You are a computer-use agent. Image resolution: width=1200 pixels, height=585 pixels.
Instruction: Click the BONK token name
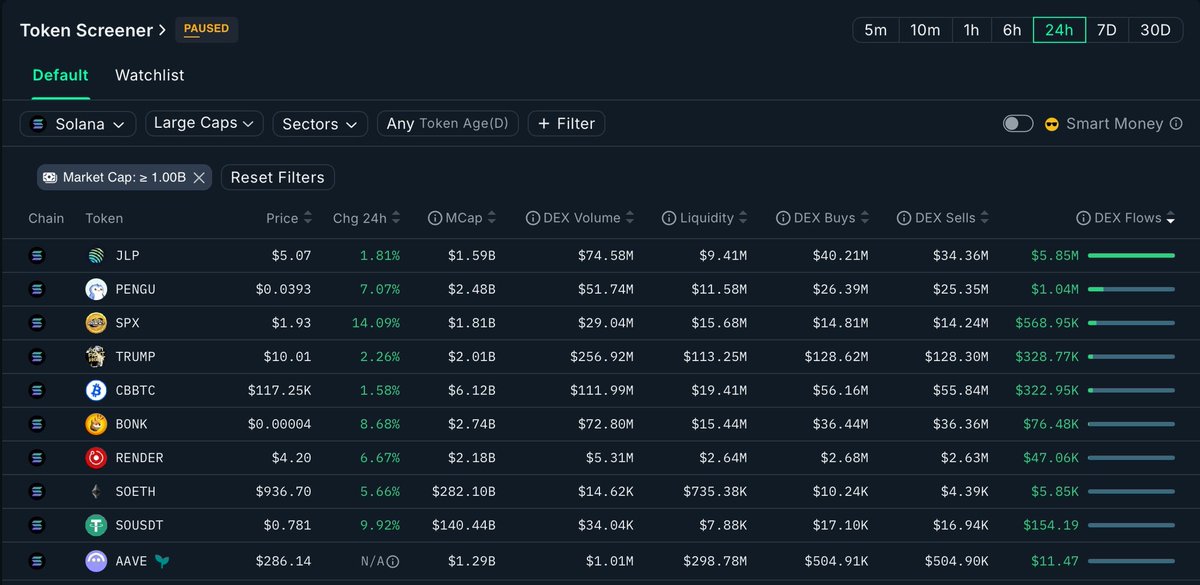pyautogui.click(x=131, y=424)
